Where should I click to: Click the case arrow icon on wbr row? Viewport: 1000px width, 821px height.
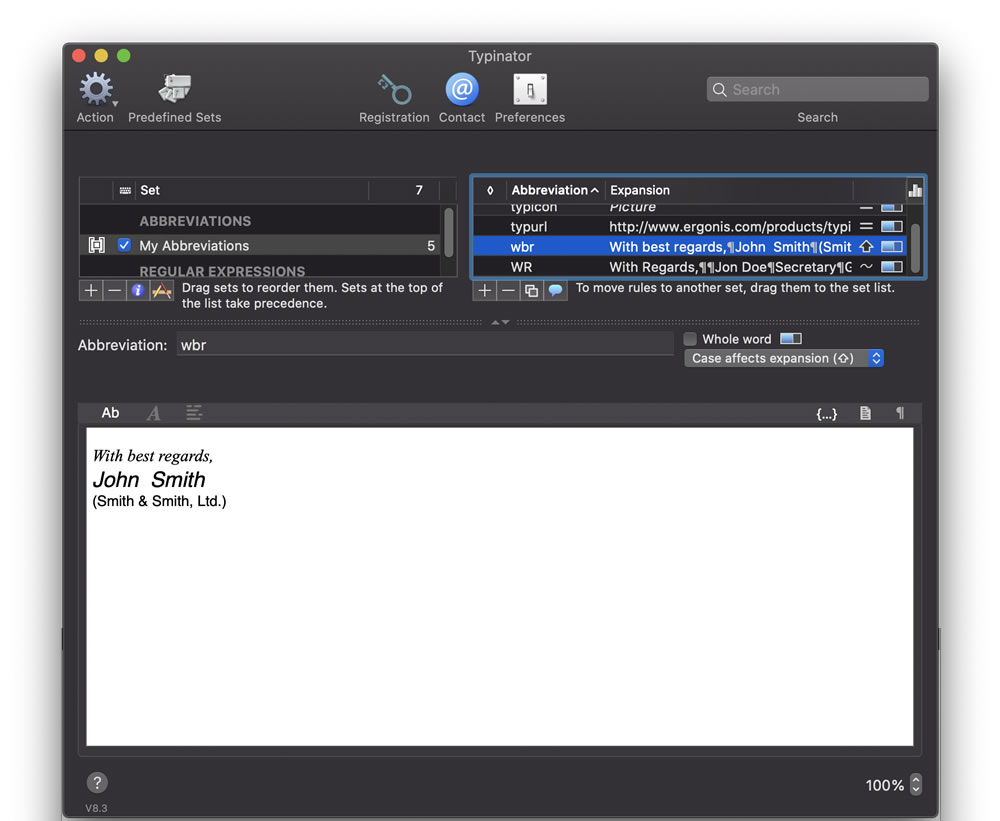coord(866,247)
